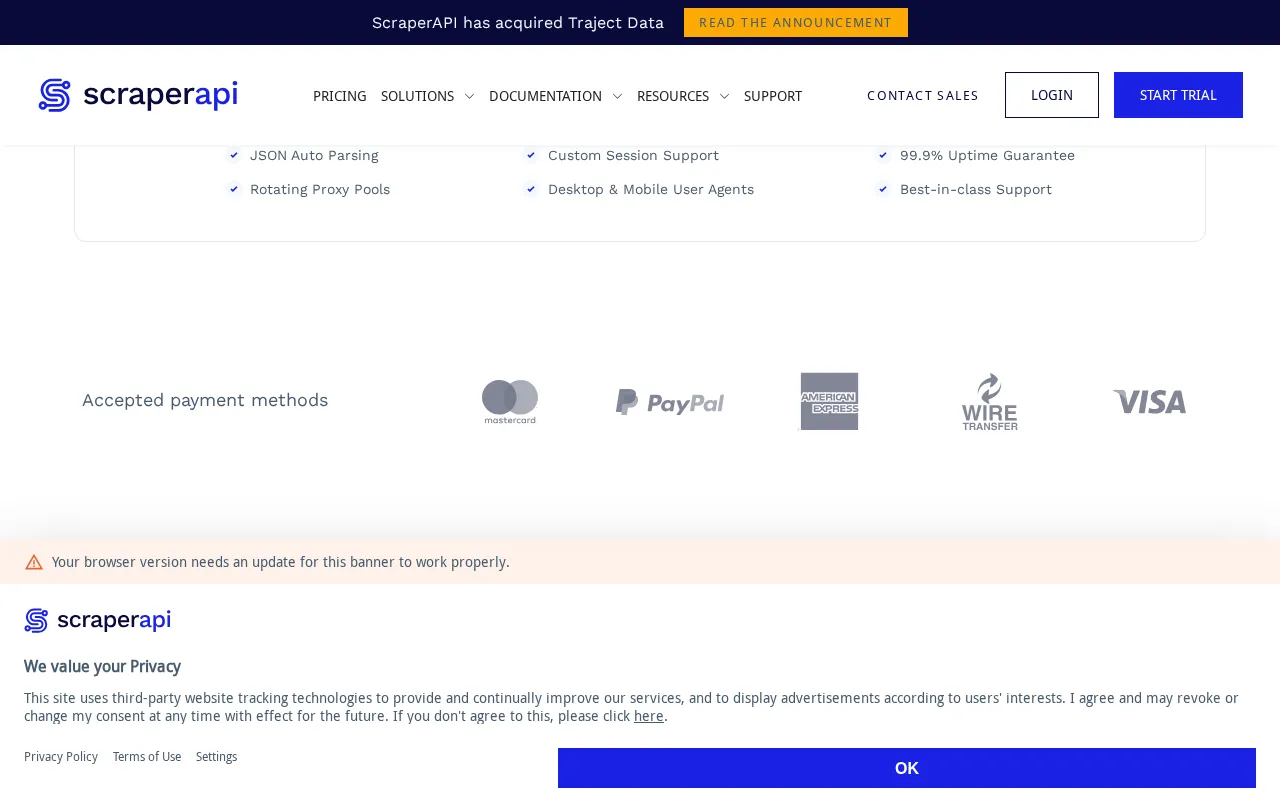This screenshot has width=1280, height=800.
Task: Click 'Accepted payment methods' text
Action: pyautogui.click(x=205, y=400)
